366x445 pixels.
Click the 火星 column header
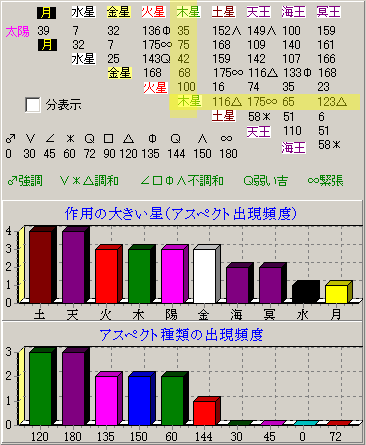(x=153, y=12)
